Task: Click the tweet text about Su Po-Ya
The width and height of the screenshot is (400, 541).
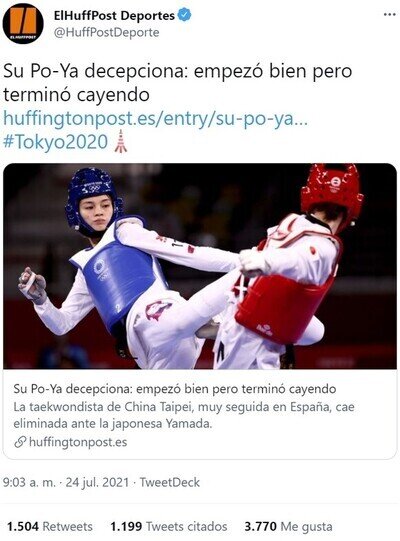Action: tap(178, 83)
